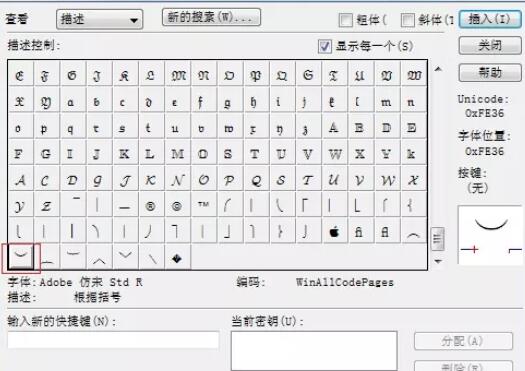525x371 pixels.
Task: Uncheck the 显示每一个(S) checkbox
Action: pos(324,46)
